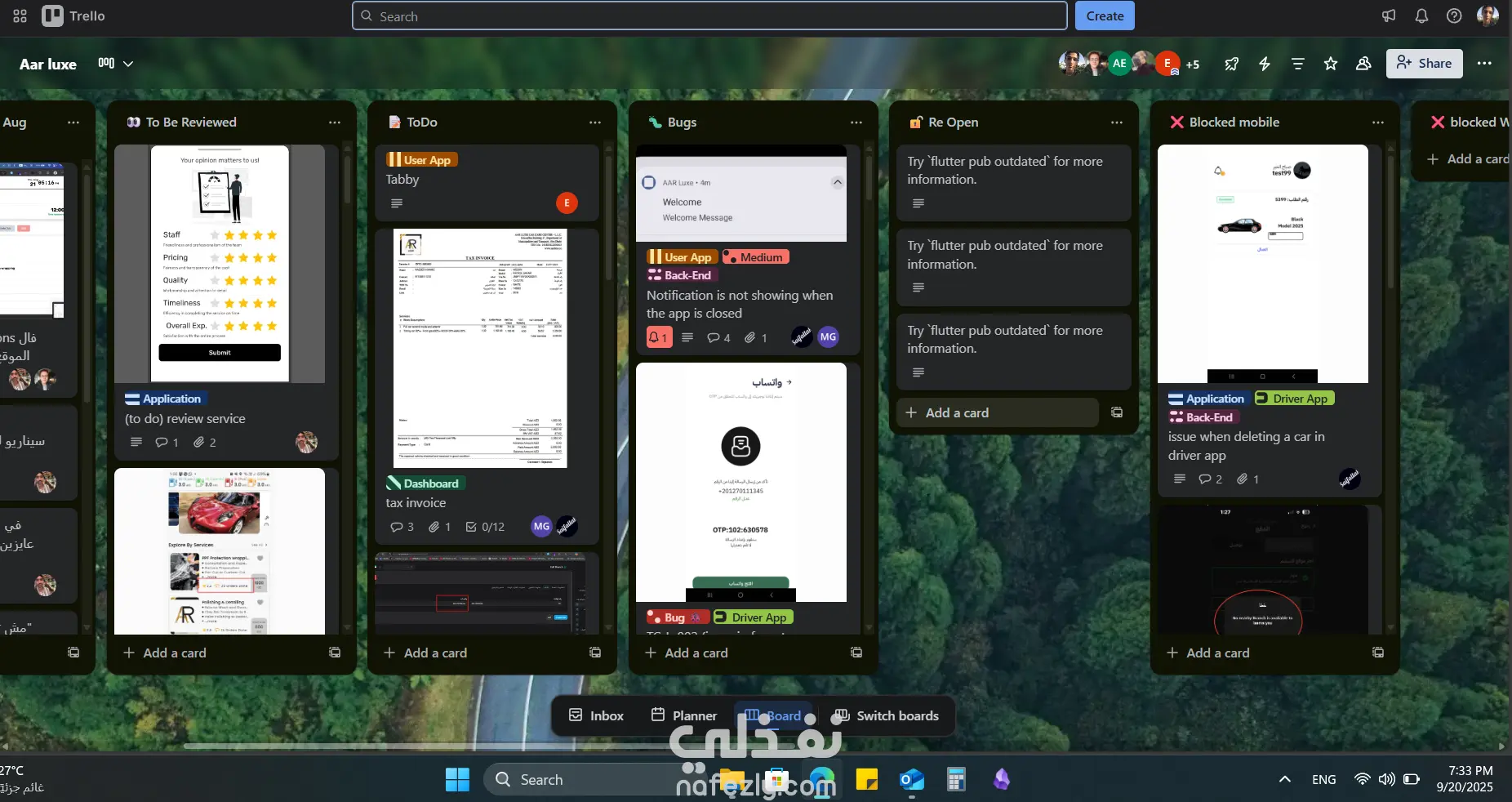1512x802 pixels.
Task: Click the orange User App label on Tabby
Action: [x=421, y=160]
